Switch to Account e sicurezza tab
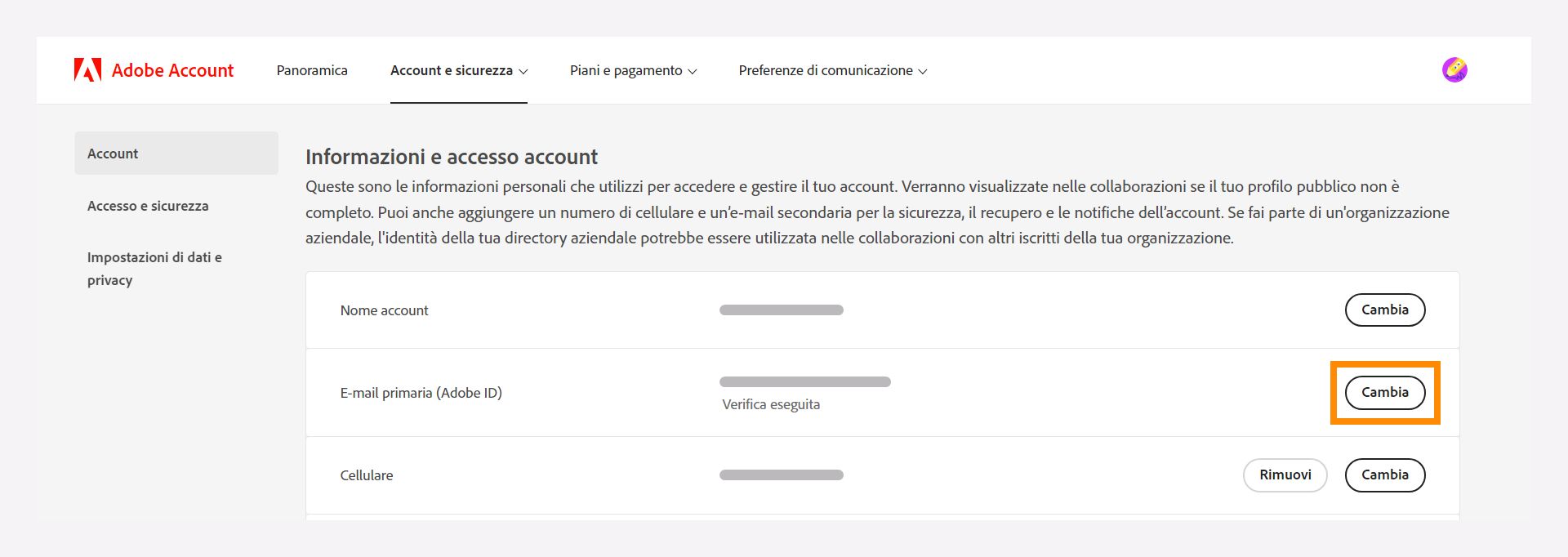 click(x=451, y=70)
